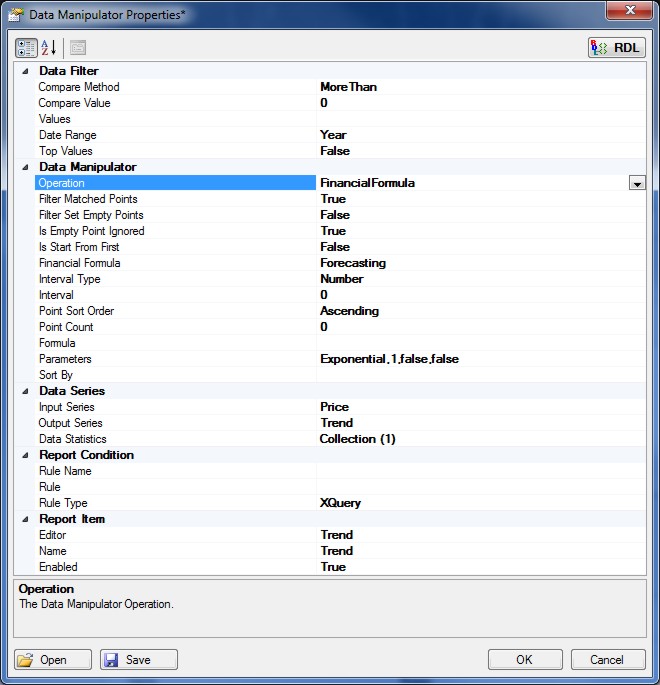Click the Parameters value field

[480, 359]
